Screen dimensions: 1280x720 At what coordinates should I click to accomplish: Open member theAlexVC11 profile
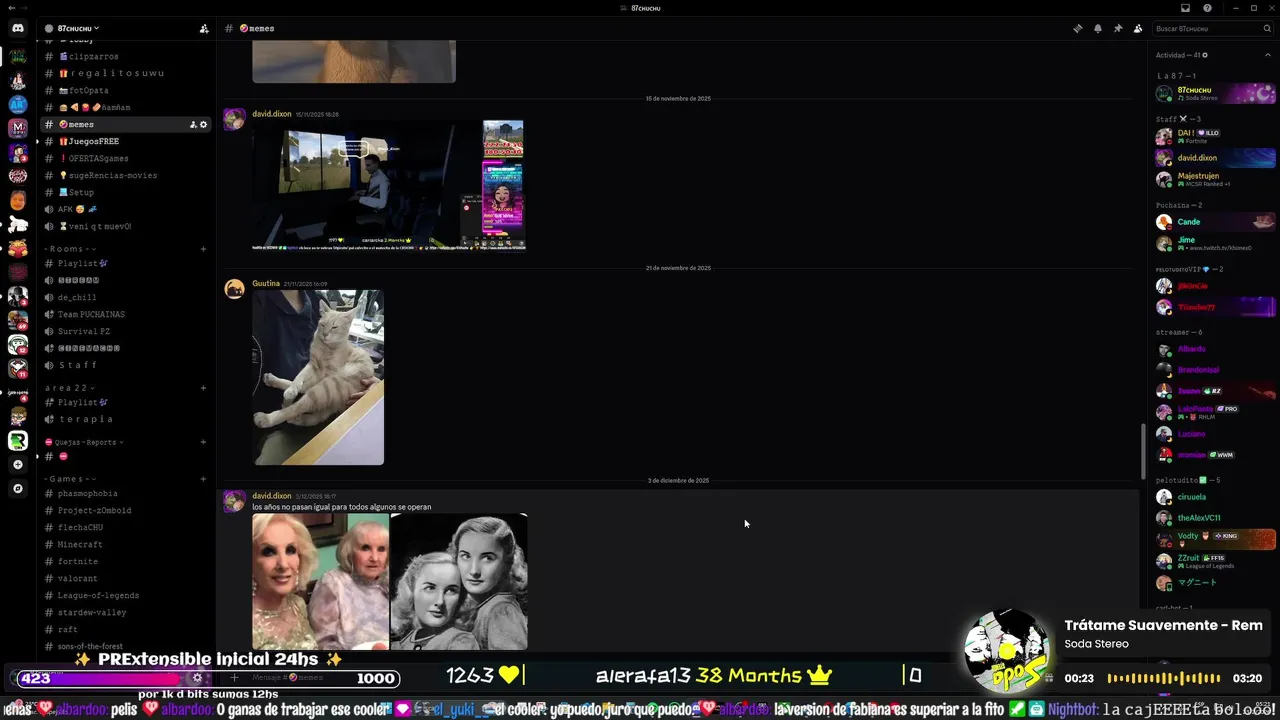[x=1214, y=518]
